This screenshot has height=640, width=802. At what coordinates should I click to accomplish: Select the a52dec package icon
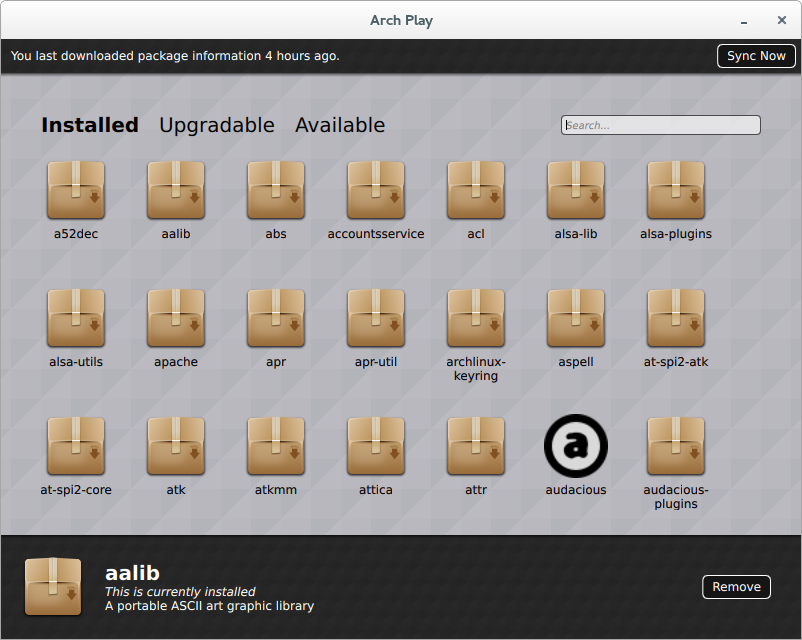pos(76,190)
